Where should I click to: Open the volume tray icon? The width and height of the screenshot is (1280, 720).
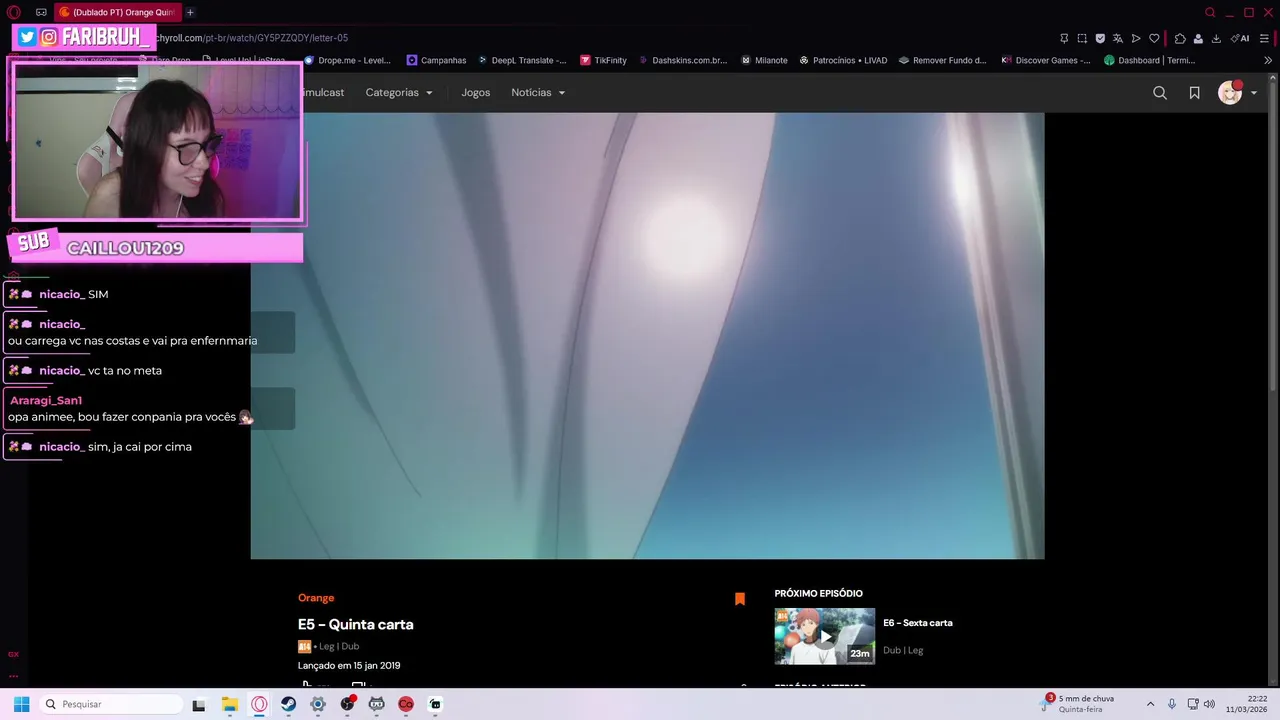point(1209,704)
